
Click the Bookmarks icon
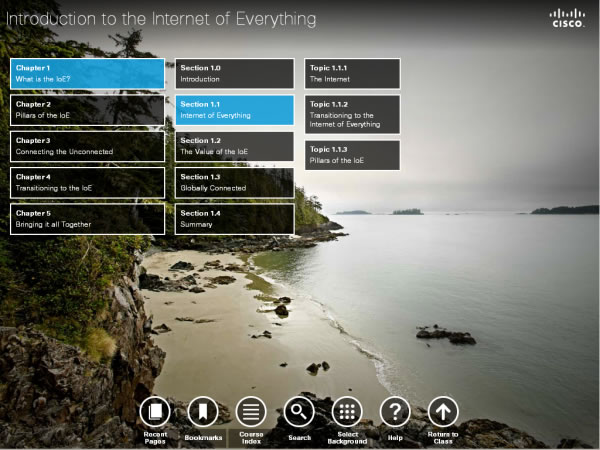202,411
